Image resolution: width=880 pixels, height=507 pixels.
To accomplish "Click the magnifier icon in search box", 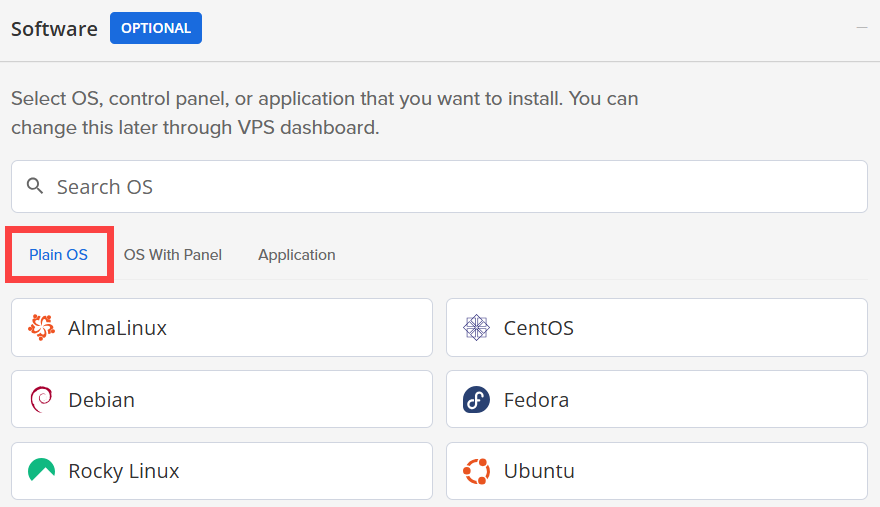I will click(35, 186).
